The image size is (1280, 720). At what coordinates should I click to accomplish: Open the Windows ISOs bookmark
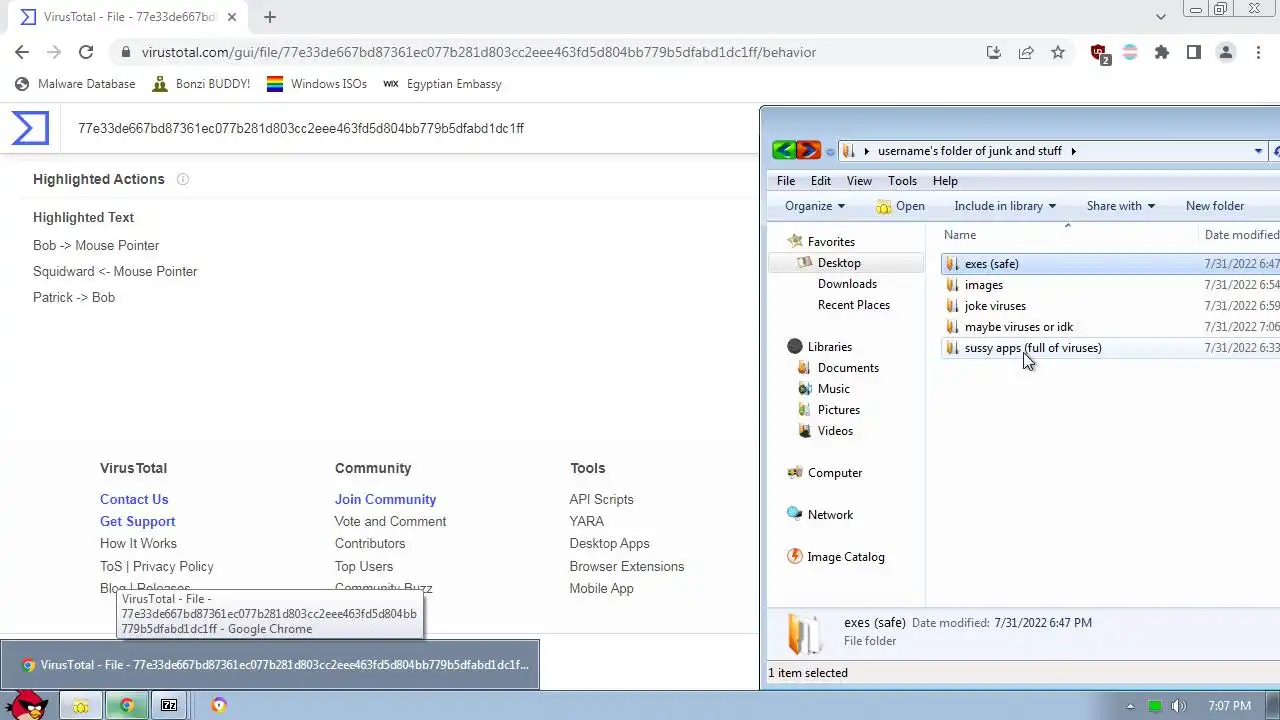(x=317, y=84)
